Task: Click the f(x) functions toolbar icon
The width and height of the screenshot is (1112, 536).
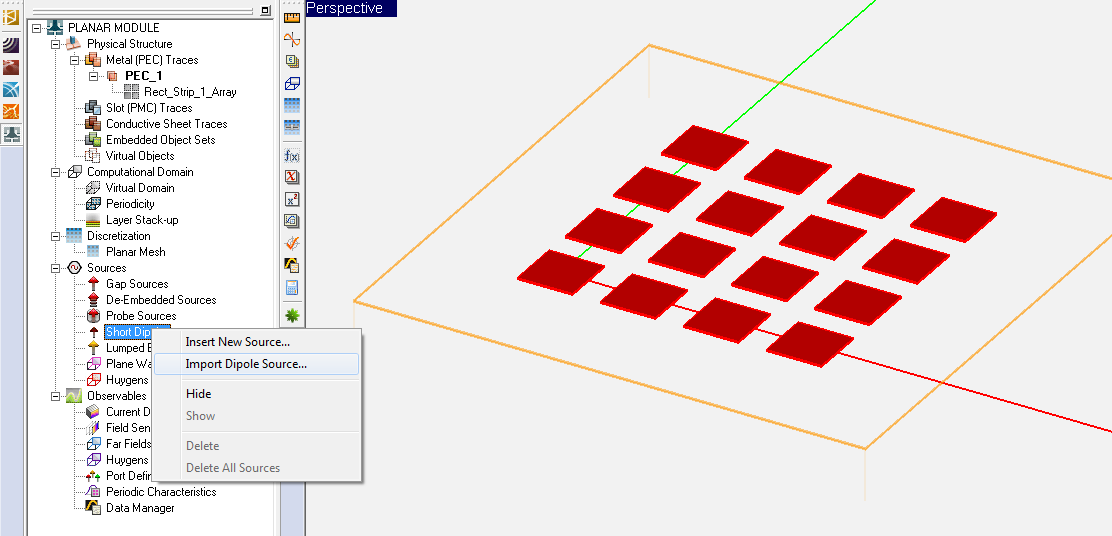Action: point(292,156)
